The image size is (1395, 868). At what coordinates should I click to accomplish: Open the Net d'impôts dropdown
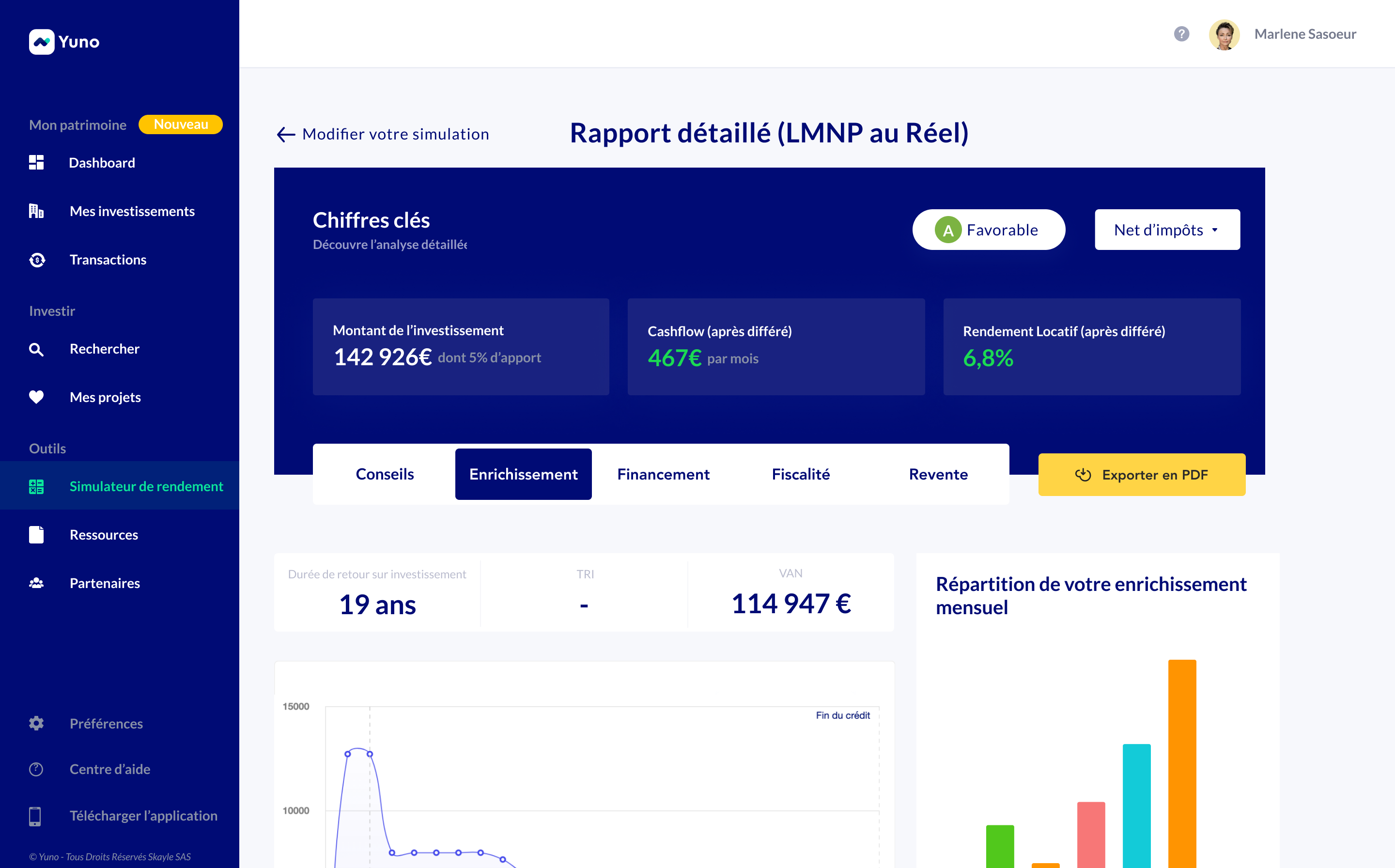tap(1167, 230)
